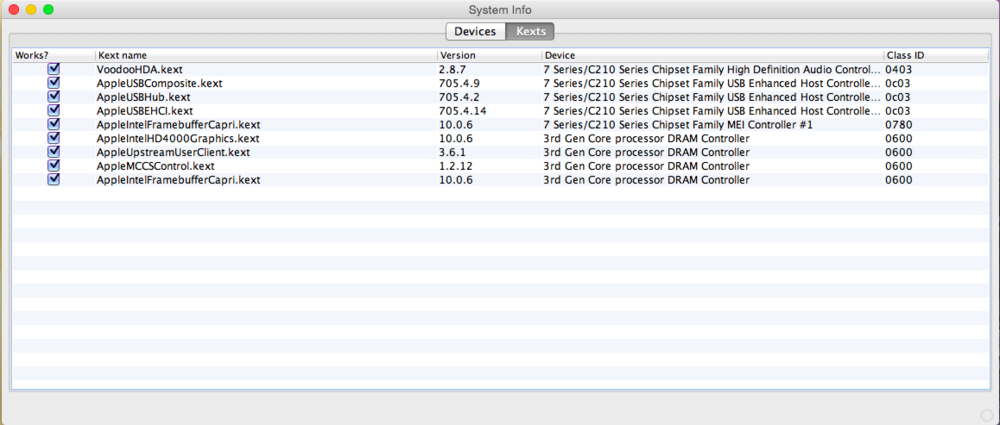The width and height of the screenshot is (1000, 425).
Task: Select the Kexts tab
Action: coord(530,32)
